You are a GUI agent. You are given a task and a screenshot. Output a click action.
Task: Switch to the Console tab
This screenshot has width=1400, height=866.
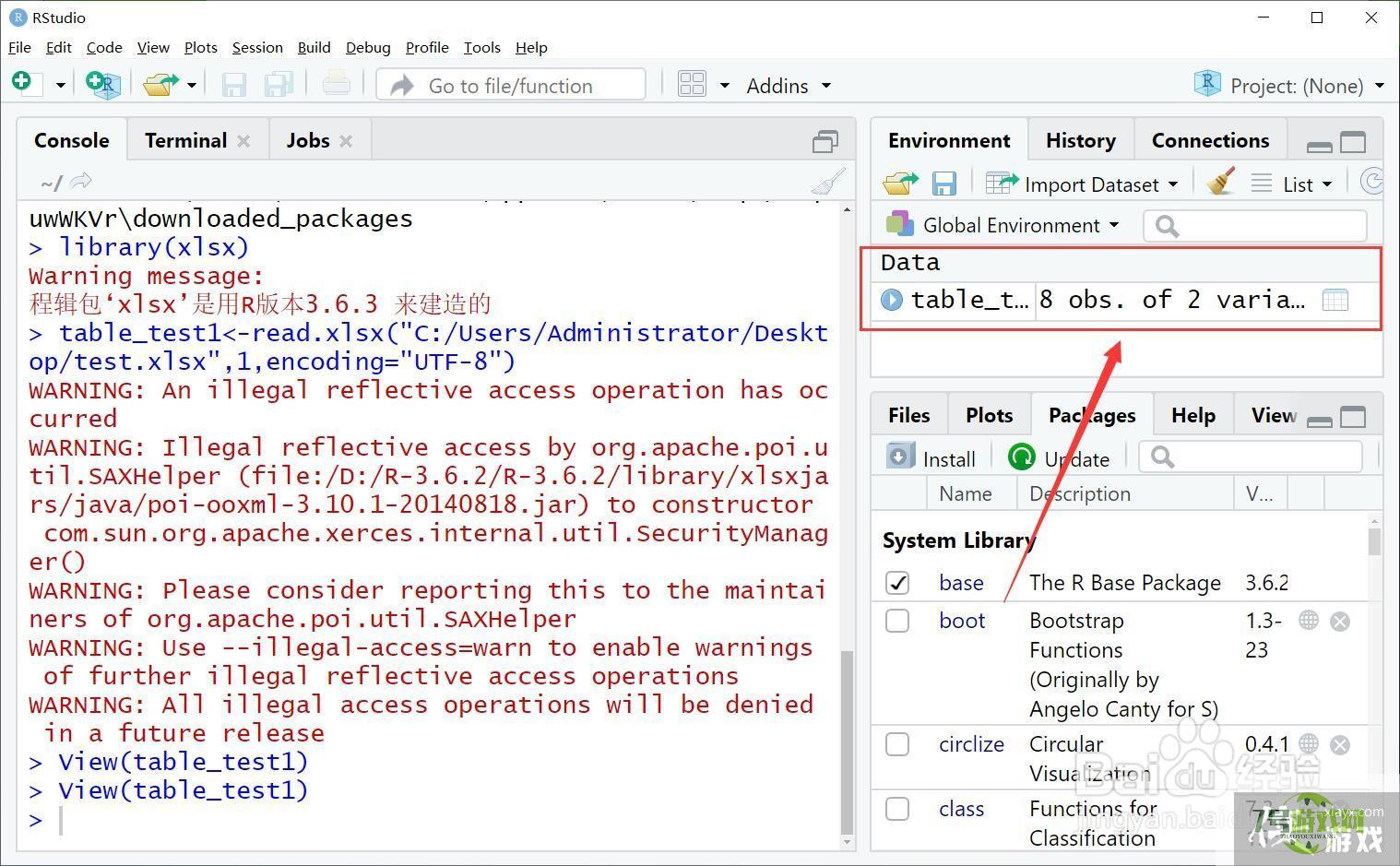[x=71, y=140]
